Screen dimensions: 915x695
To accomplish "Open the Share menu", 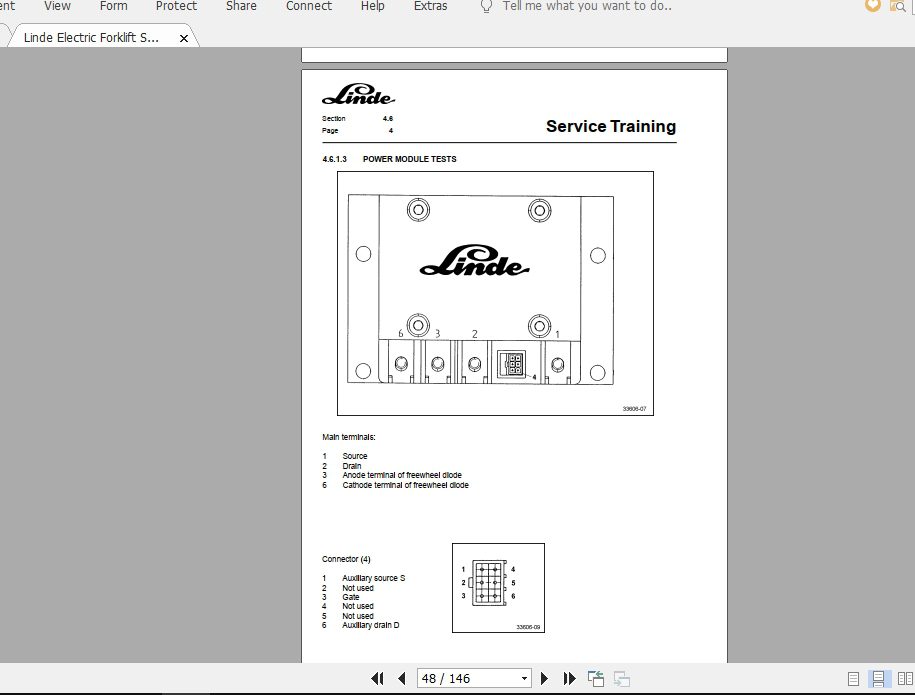I will tap(241, 6).
